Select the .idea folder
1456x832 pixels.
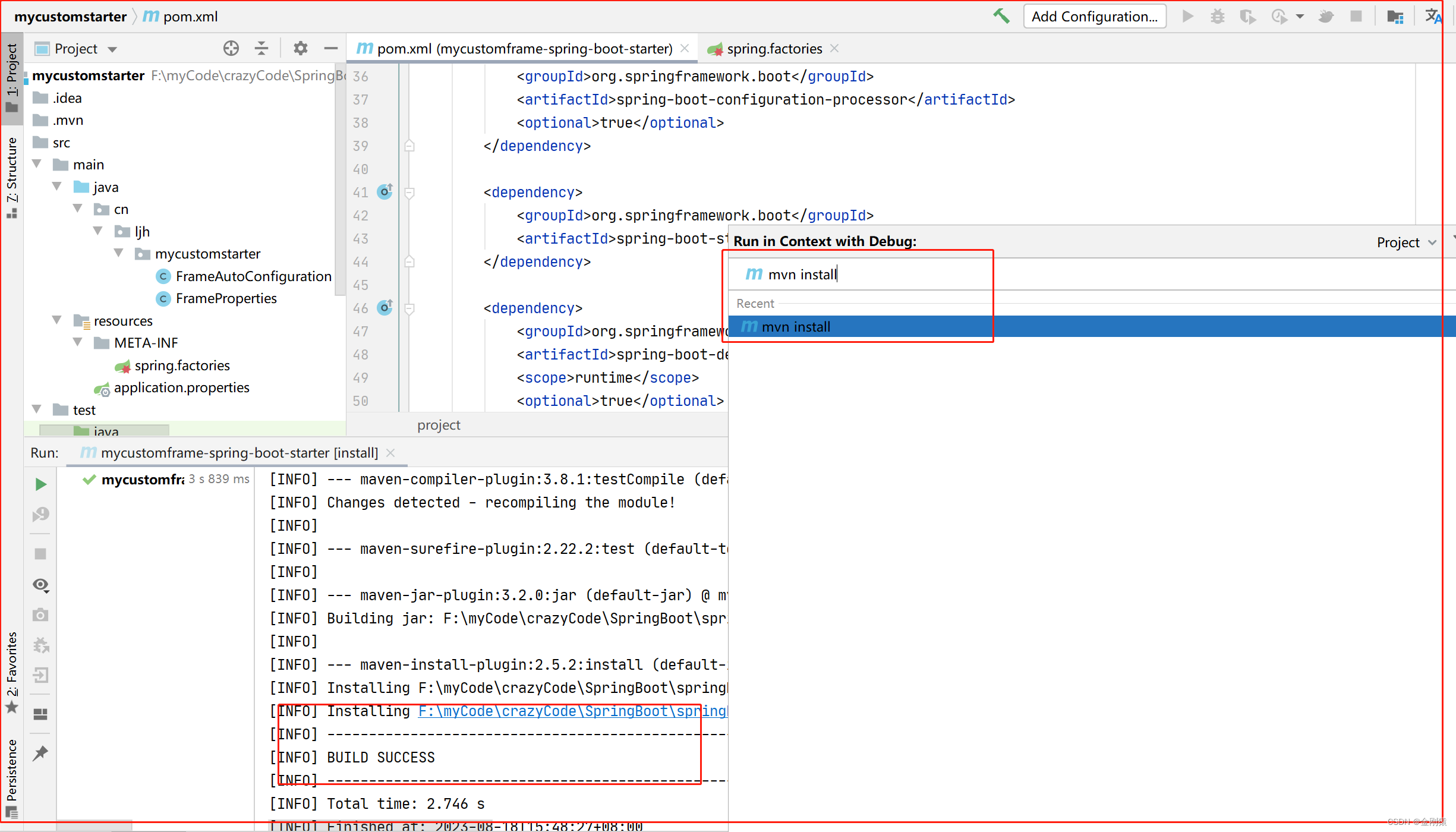click(57, 98)
